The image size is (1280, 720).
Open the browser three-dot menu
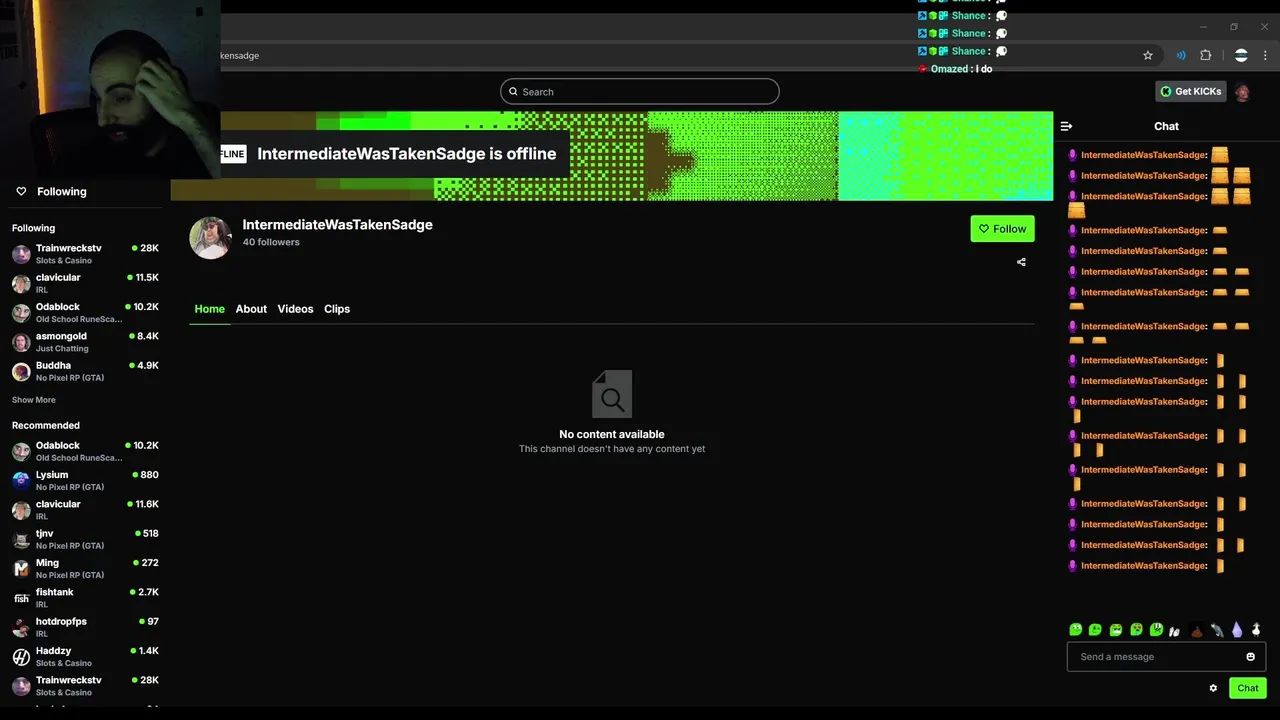(x=1265, y=55)
